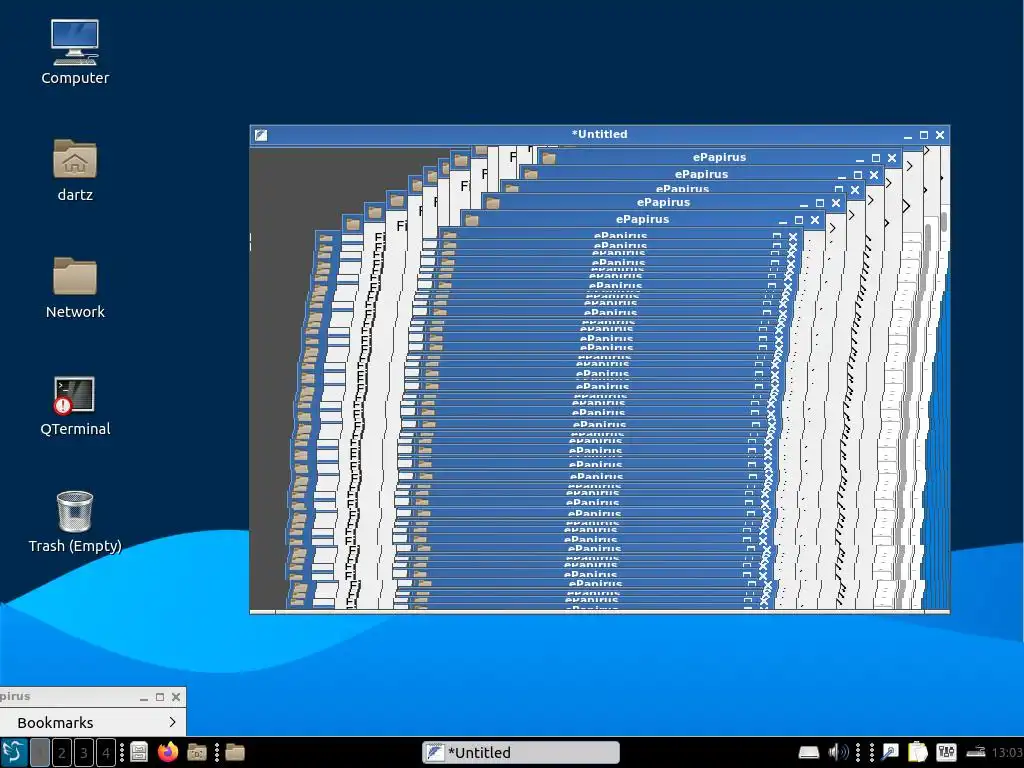Viewport: 1024px width, 768px height.
Task: Minimize the *Untitled window
Action: tap(908, 136)
